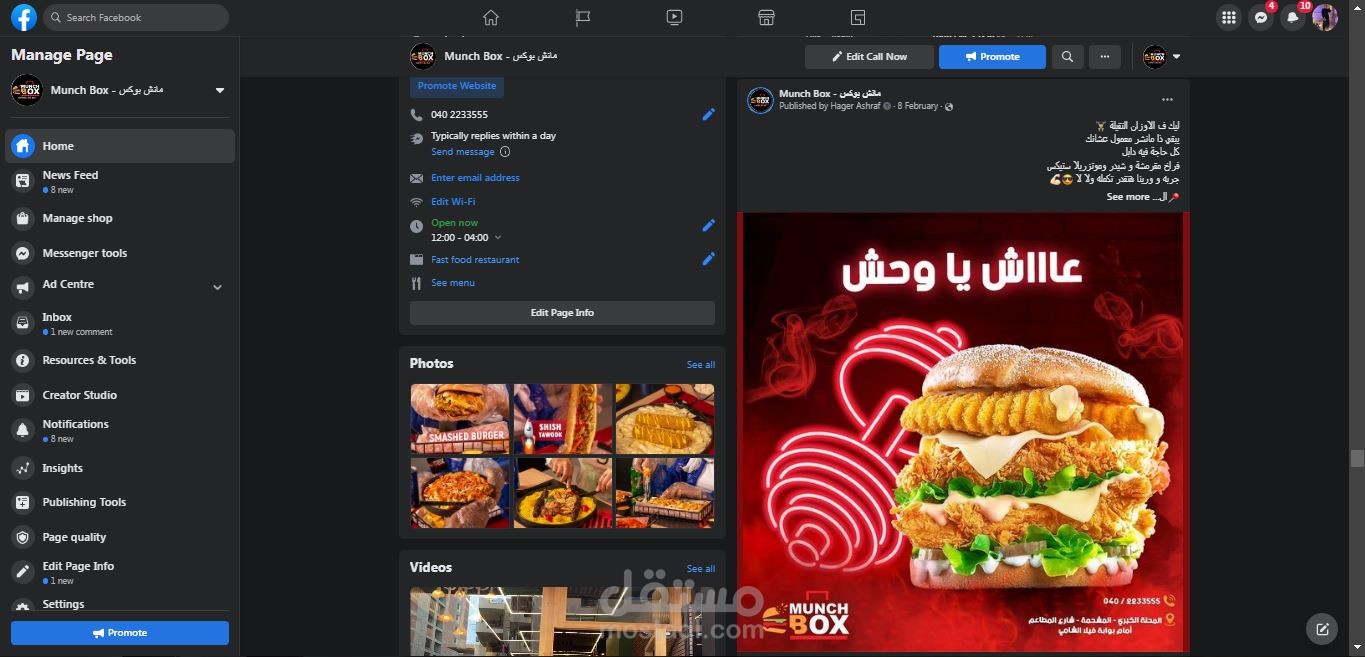Open the account profile picture in top bar

click(1325, 17)
